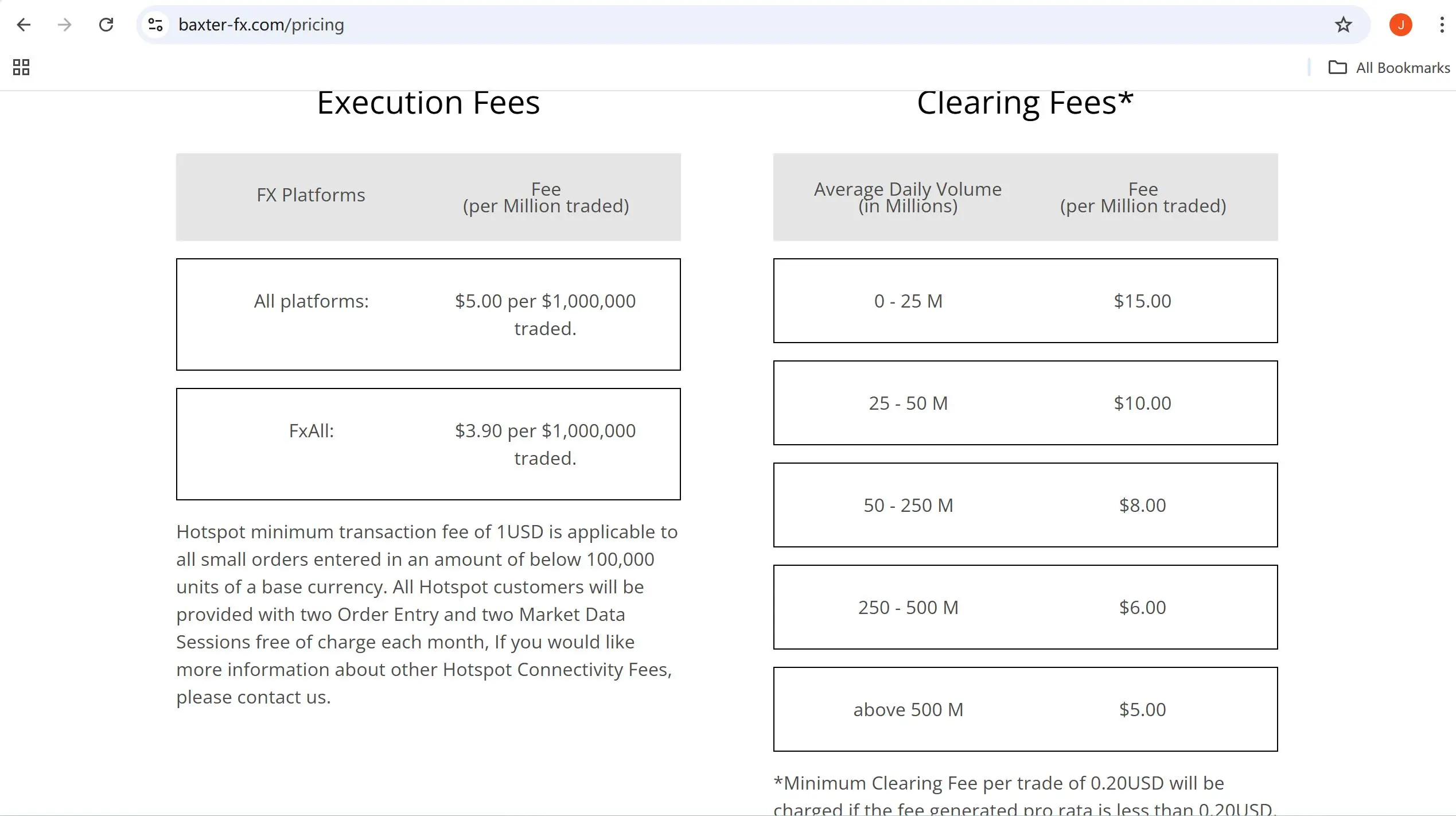Click the 25 - 50 M $10.00 row

(x=1025, y=403)
